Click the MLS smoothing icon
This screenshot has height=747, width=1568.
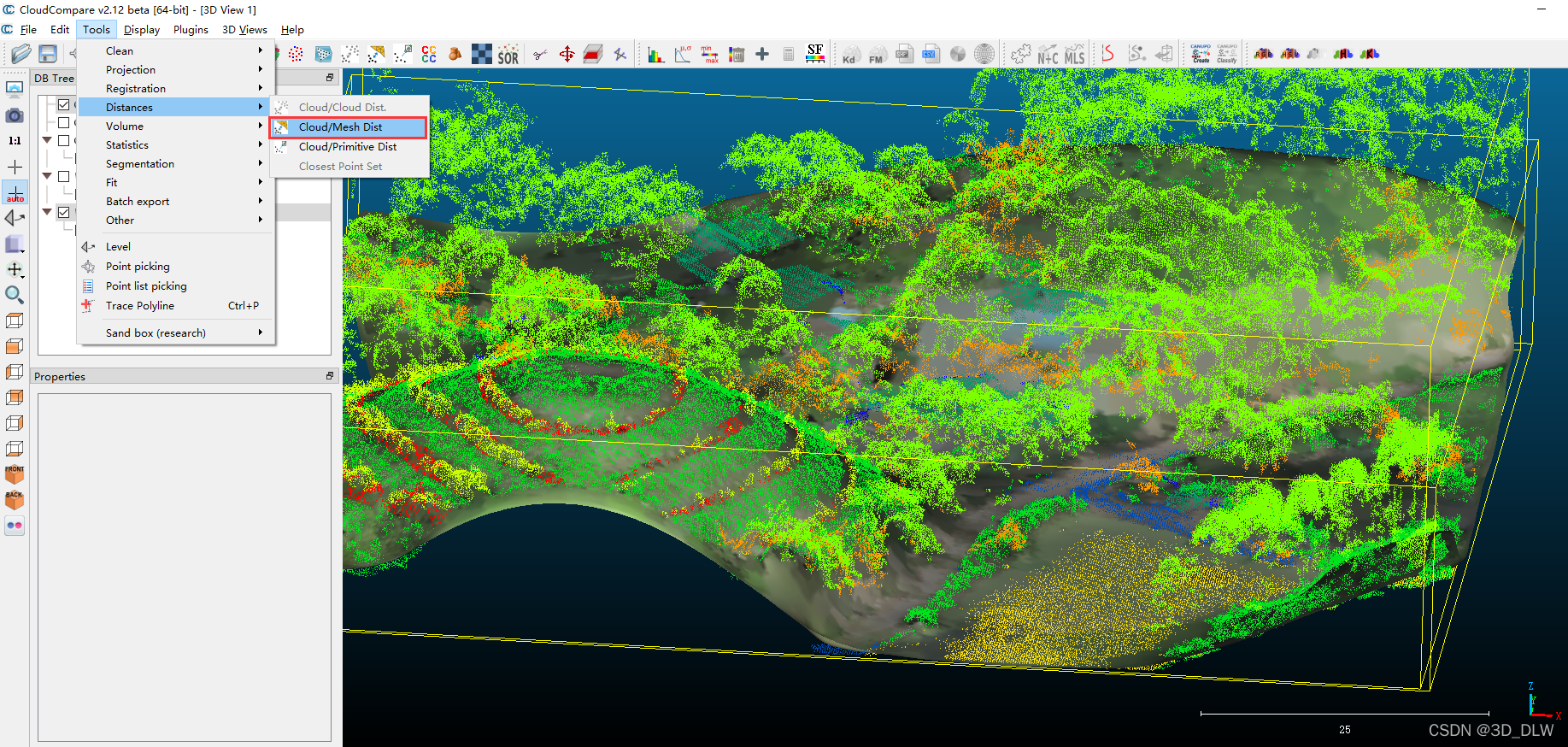pyautogui.click(x=1075, y=55)
